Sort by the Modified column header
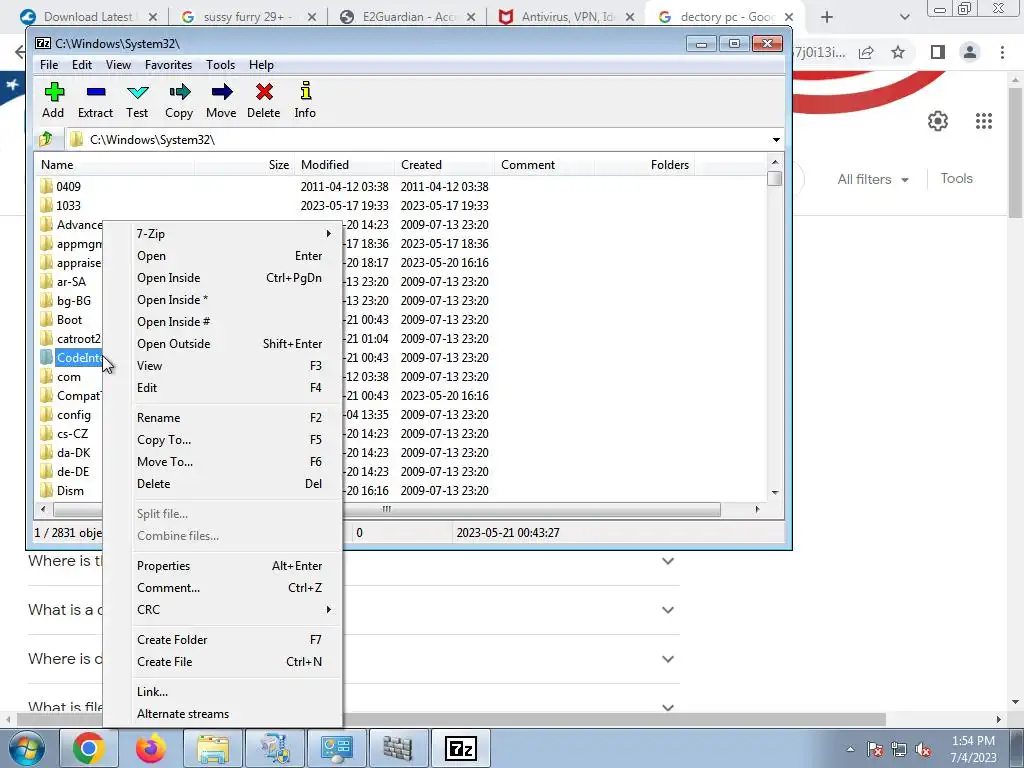 point(344,165)
